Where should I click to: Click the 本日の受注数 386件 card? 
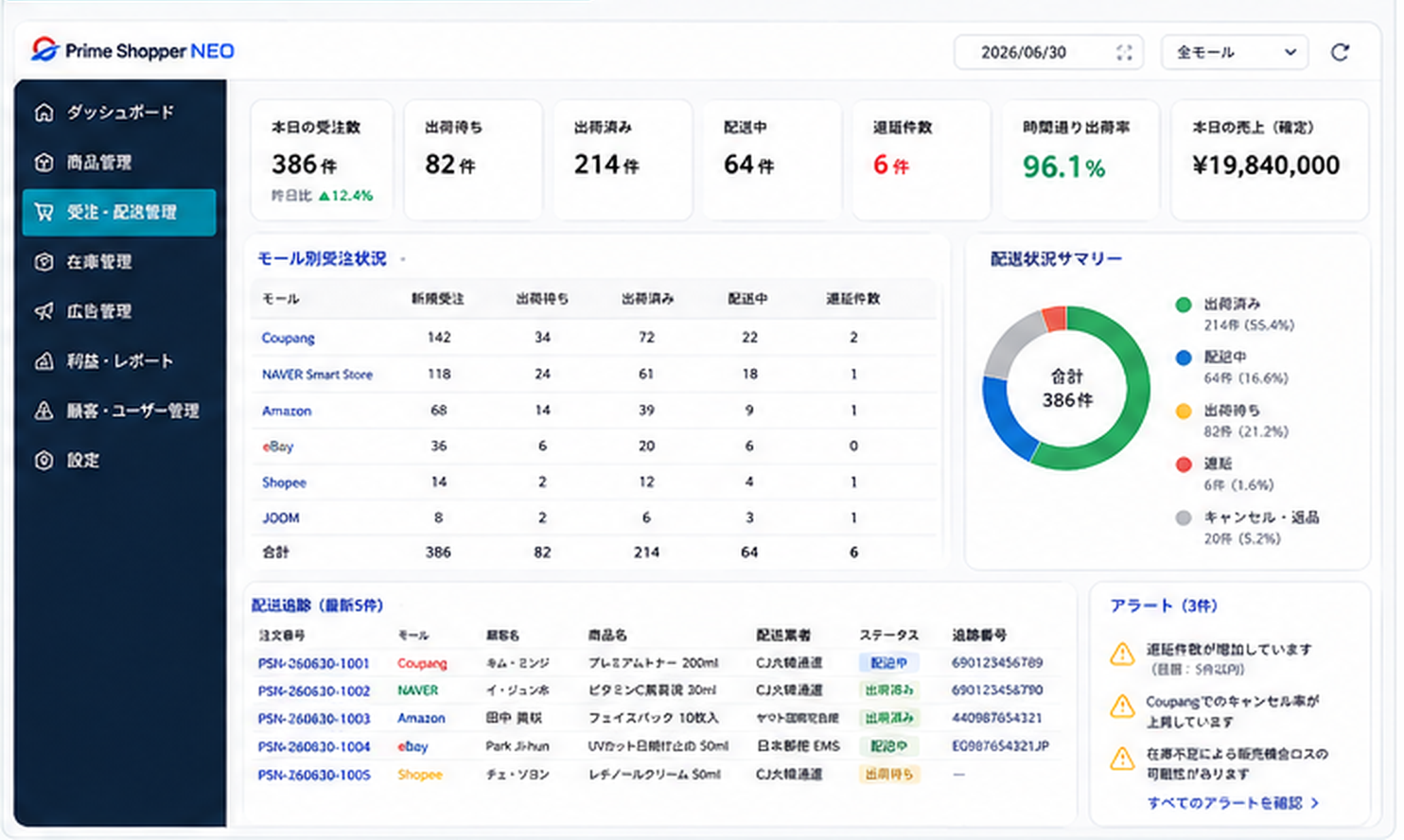322,160
